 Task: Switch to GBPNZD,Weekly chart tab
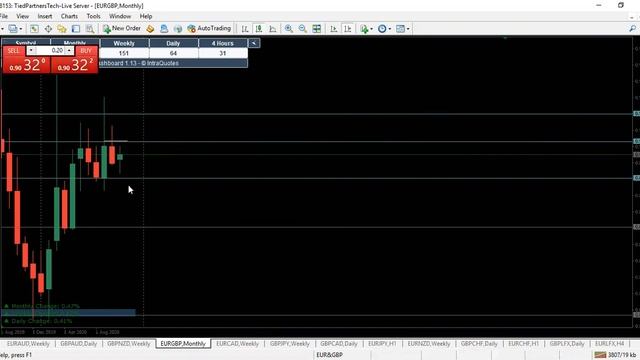click(129, 344)
